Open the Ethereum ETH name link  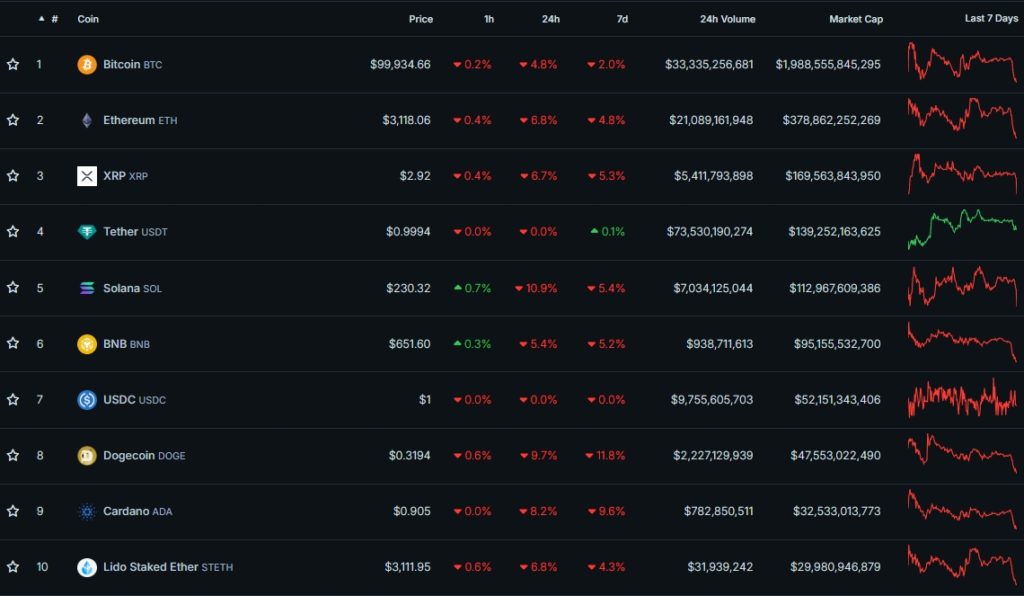[x=138, y=119]
